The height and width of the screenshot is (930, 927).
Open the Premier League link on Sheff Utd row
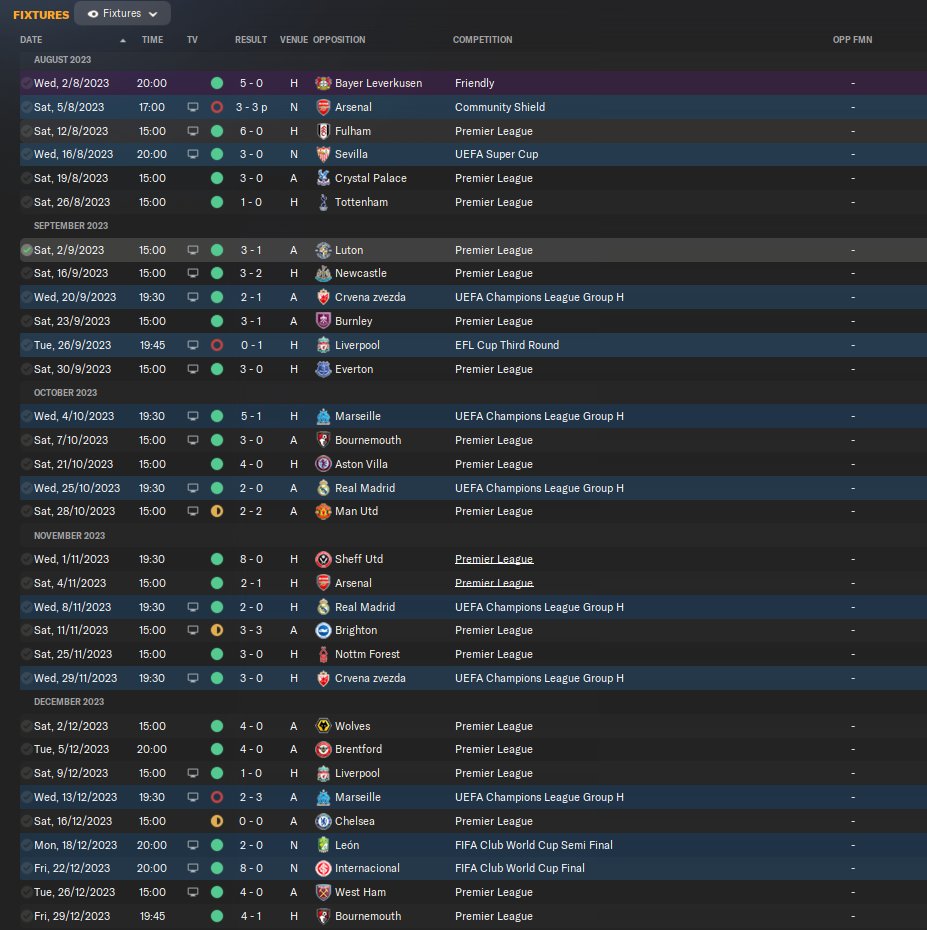493,559
